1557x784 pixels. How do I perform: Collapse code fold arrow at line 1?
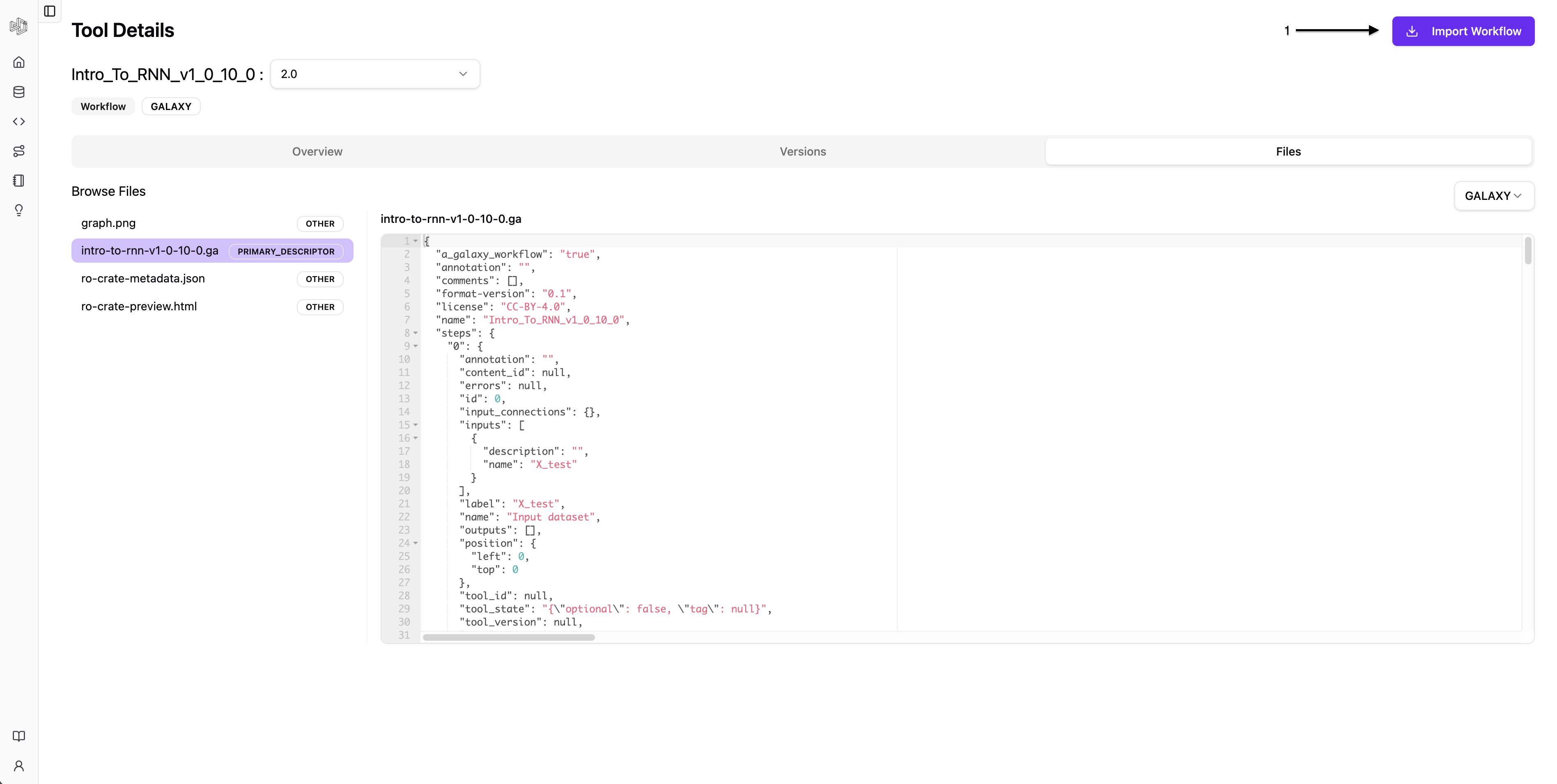(416, 241)
